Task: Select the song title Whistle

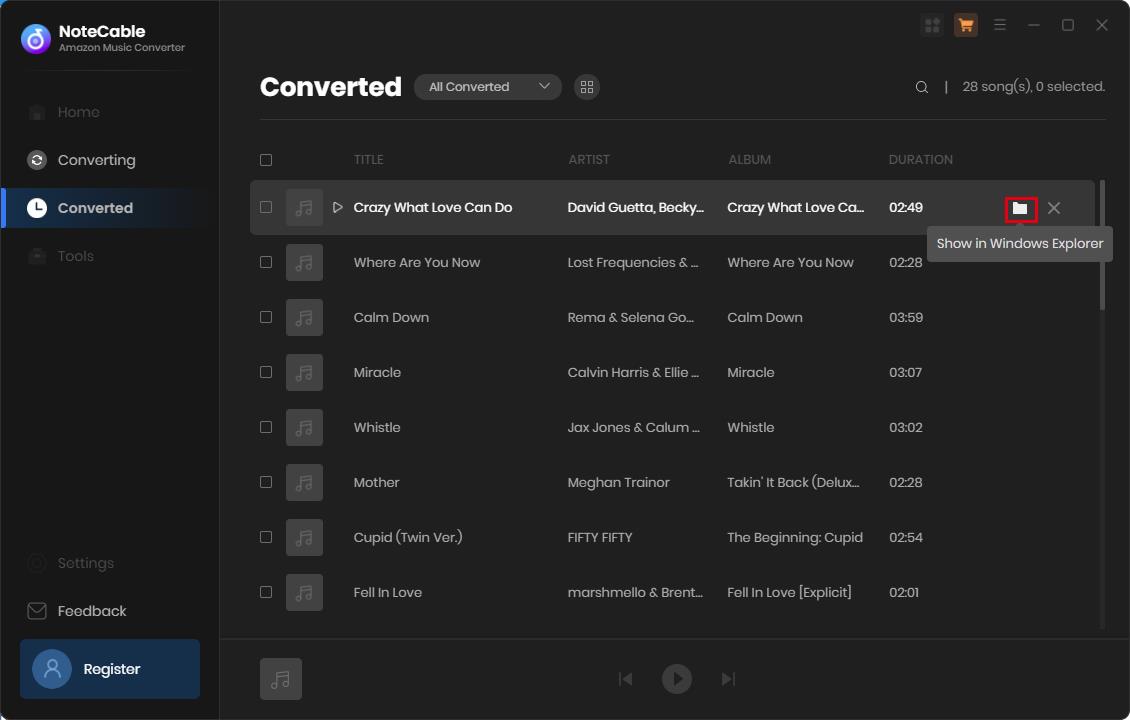Action: [x=377, y=427]
